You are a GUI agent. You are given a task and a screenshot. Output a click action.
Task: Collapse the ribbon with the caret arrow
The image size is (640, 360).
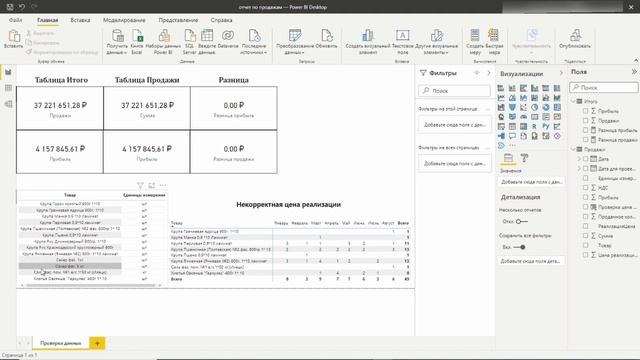click(x=636, y=60)
